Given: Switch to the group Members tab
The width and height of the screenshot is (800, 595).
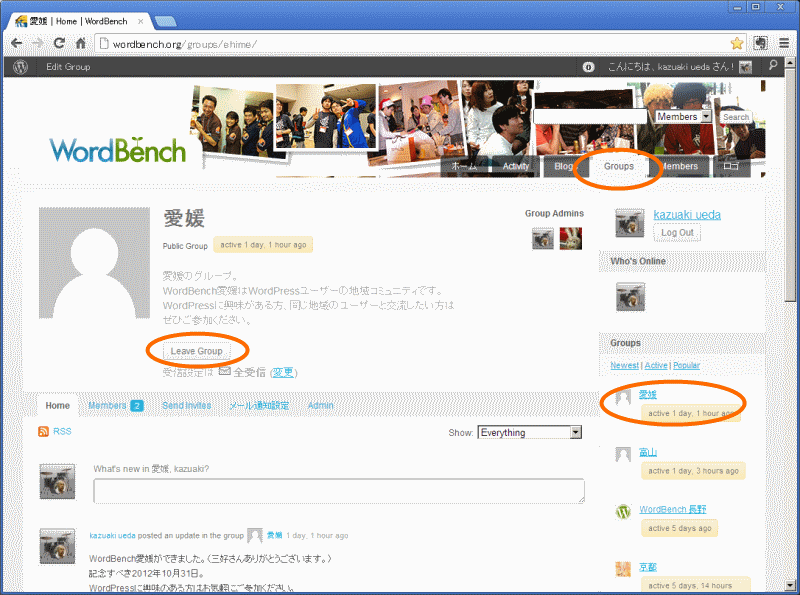Looking at the screenshot, I should tap(115, 406).
